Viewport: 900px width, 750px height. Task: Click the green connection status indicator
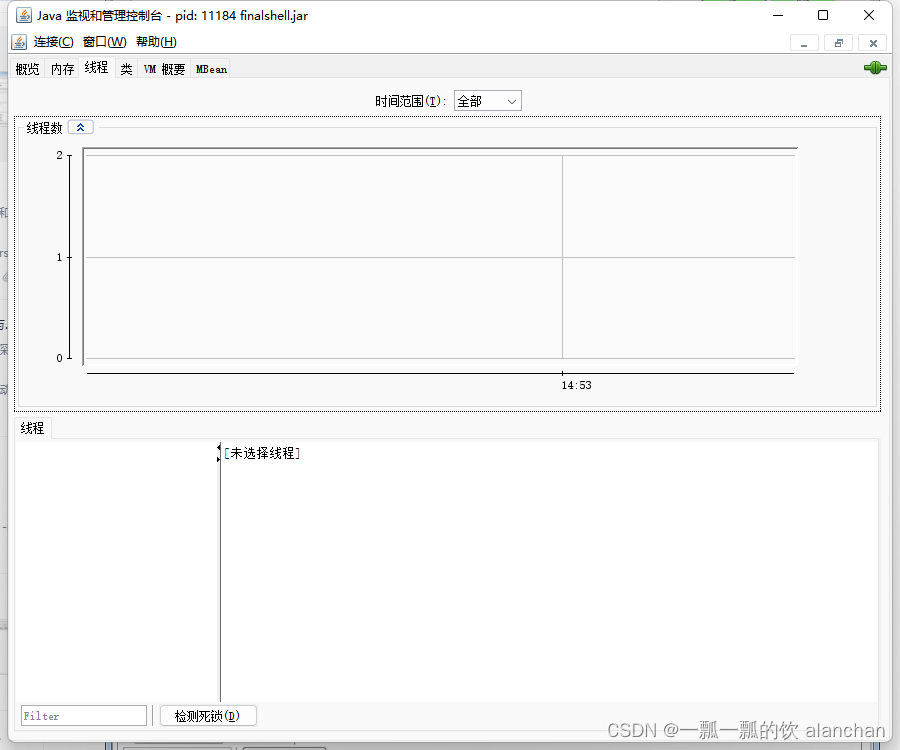(875, 68)
